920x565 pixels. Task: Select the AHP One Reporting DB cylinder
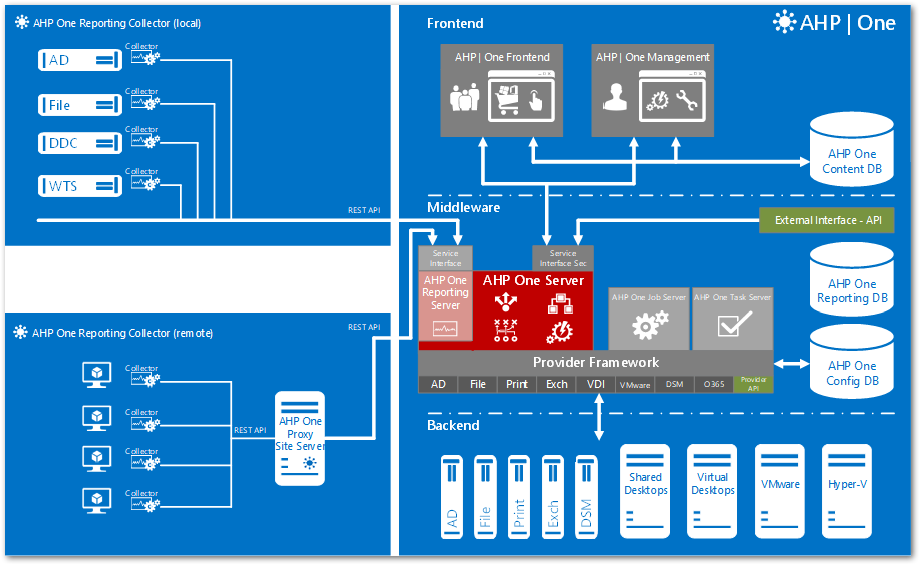(x=852, y=280)
